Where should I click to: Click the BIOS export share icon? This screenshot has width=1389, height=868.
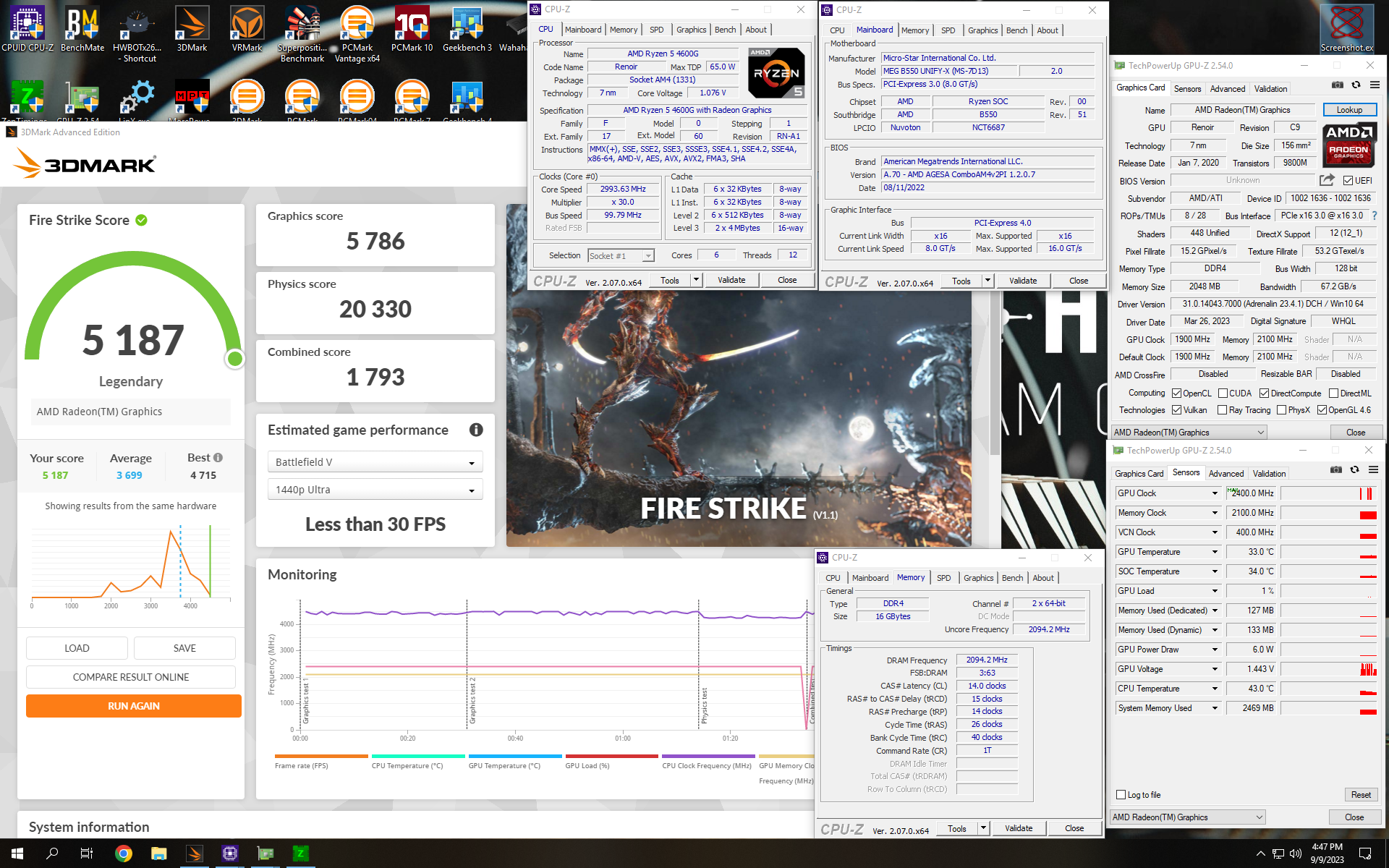(1327, 180)
